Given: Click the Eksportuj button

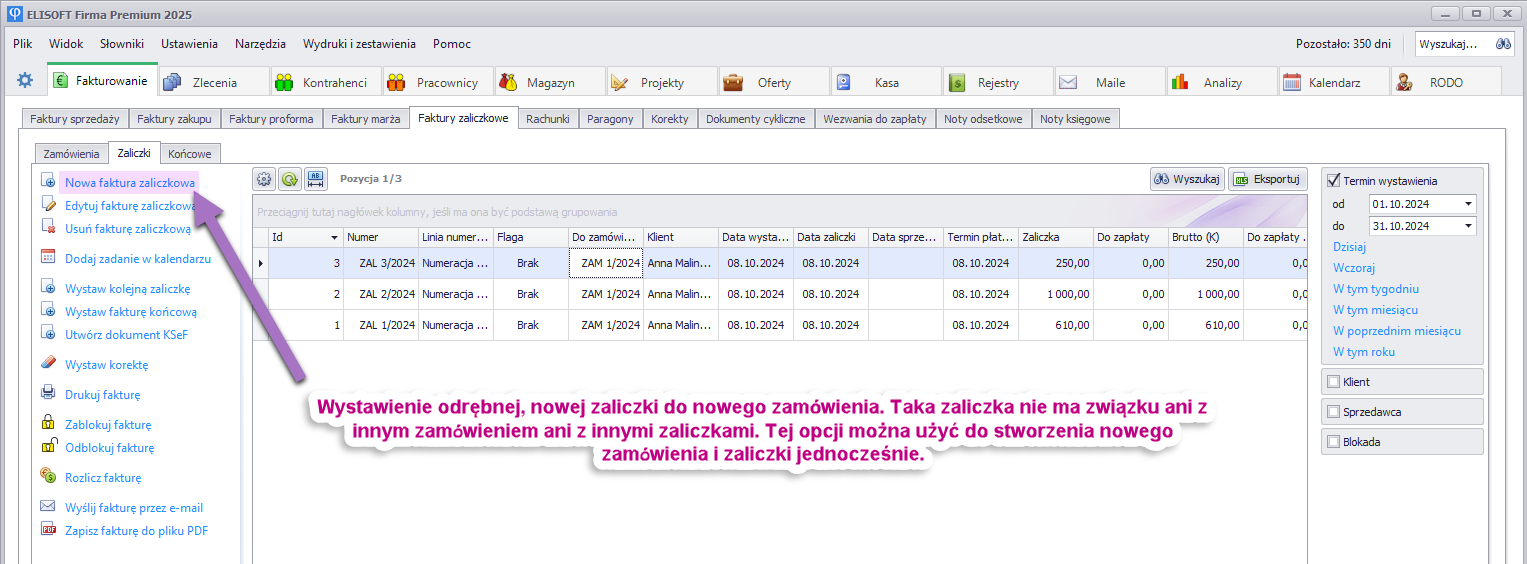Looking at the screenshot, I should click(x=1268, y=179).
